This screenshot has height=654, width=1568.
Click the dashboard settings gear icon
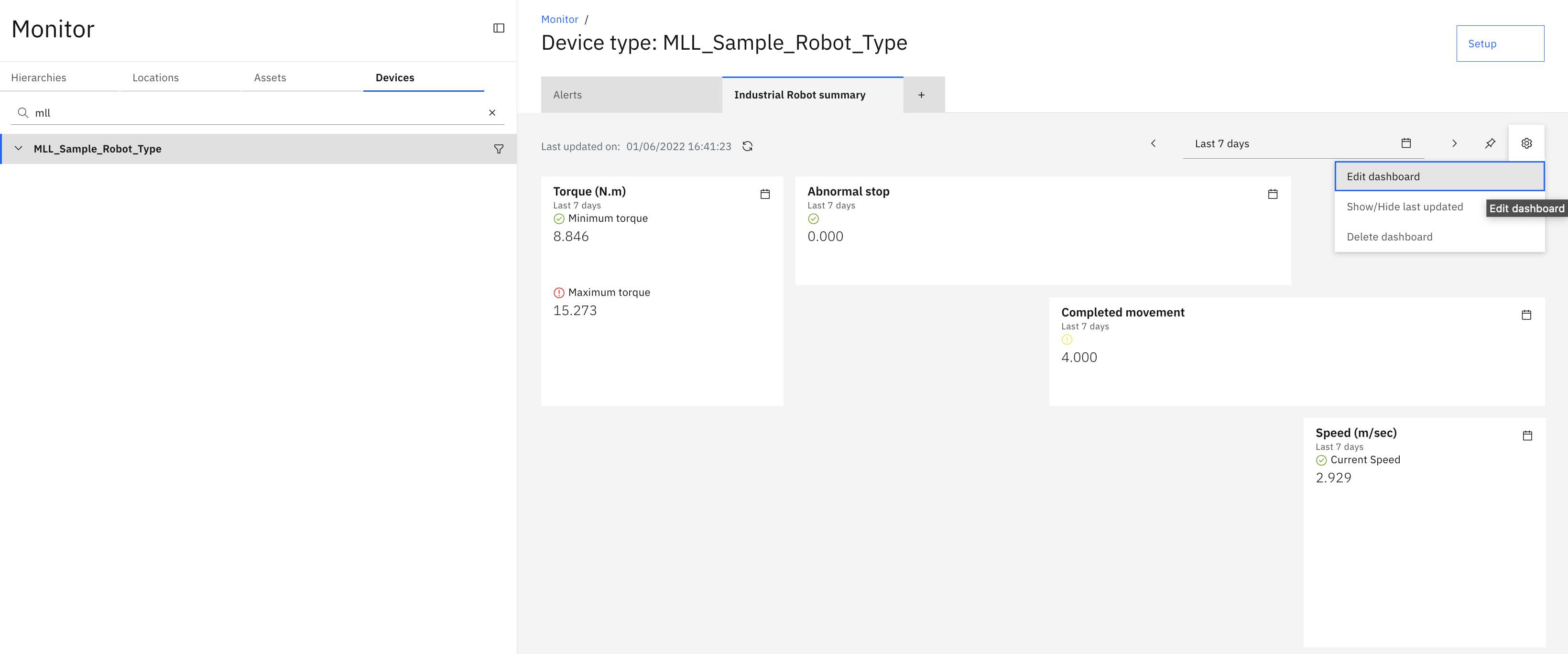[x=1526, y=143]
